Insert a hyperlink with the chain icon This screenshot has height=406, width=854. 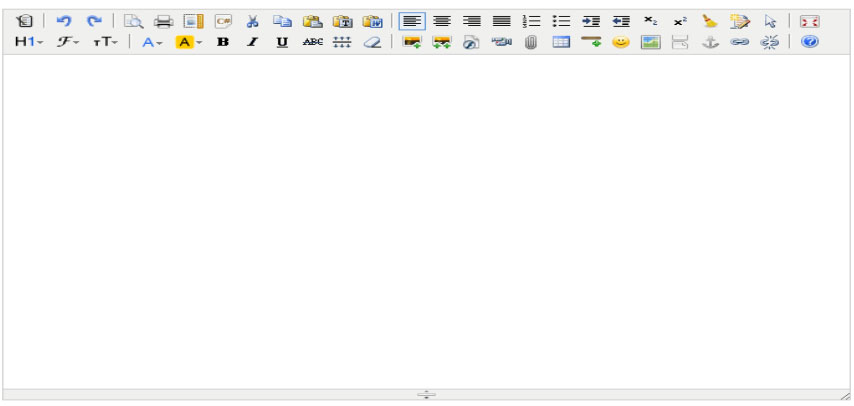point(740,42)
